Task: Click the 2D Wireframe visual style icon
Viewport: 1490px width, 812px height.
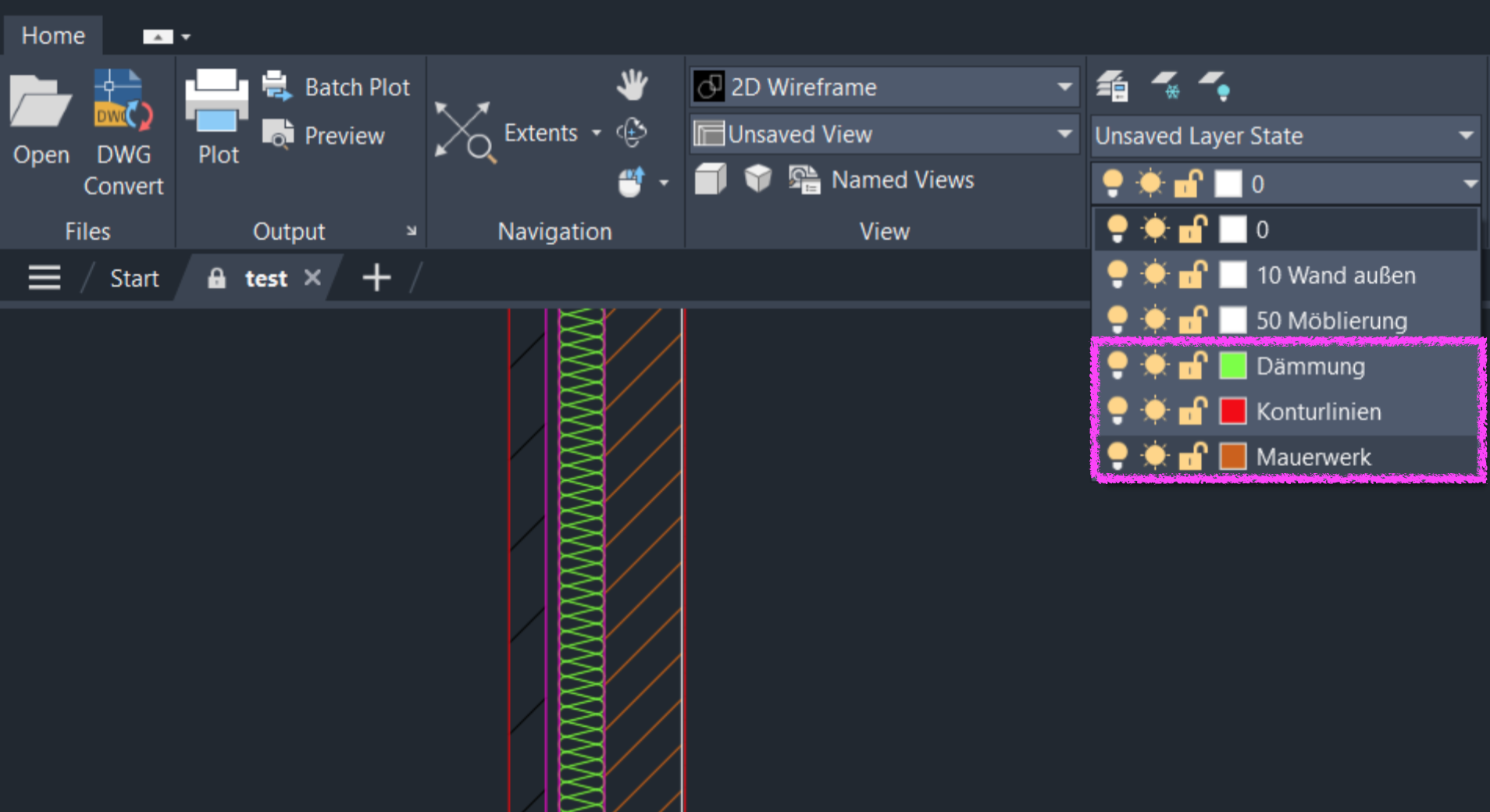Action: [709, 87]
